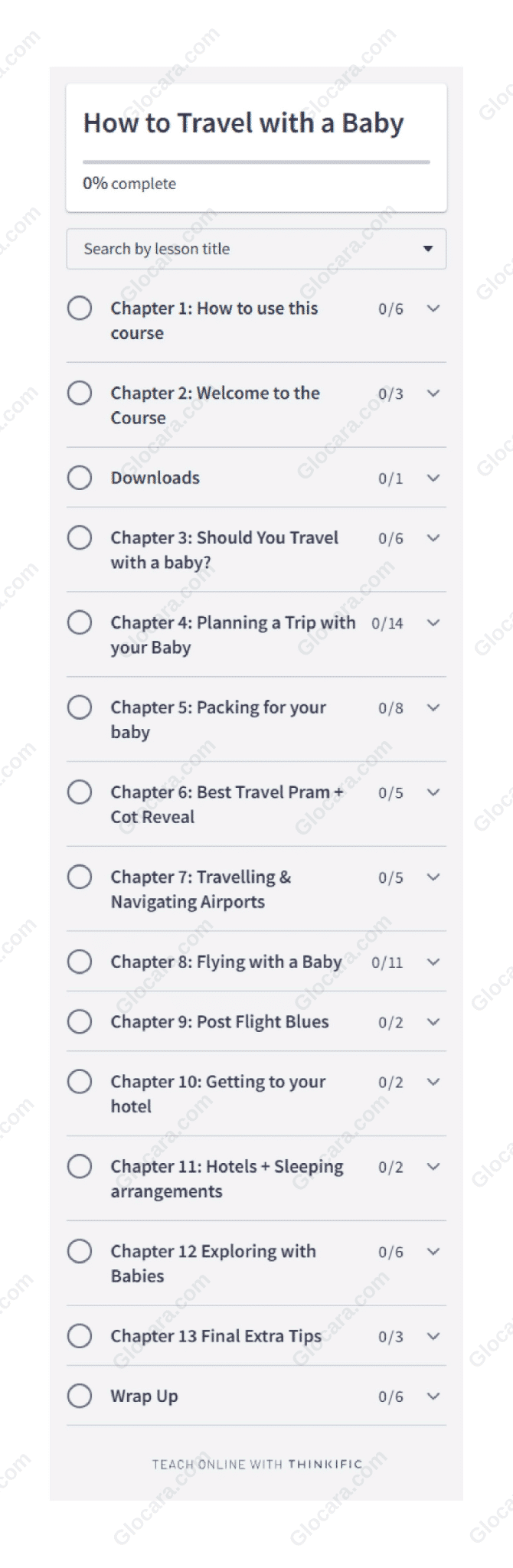Click the How to Travel with a Baby title
The width and height of the screenshot is (513, 1568).
[x=243, y=123]
